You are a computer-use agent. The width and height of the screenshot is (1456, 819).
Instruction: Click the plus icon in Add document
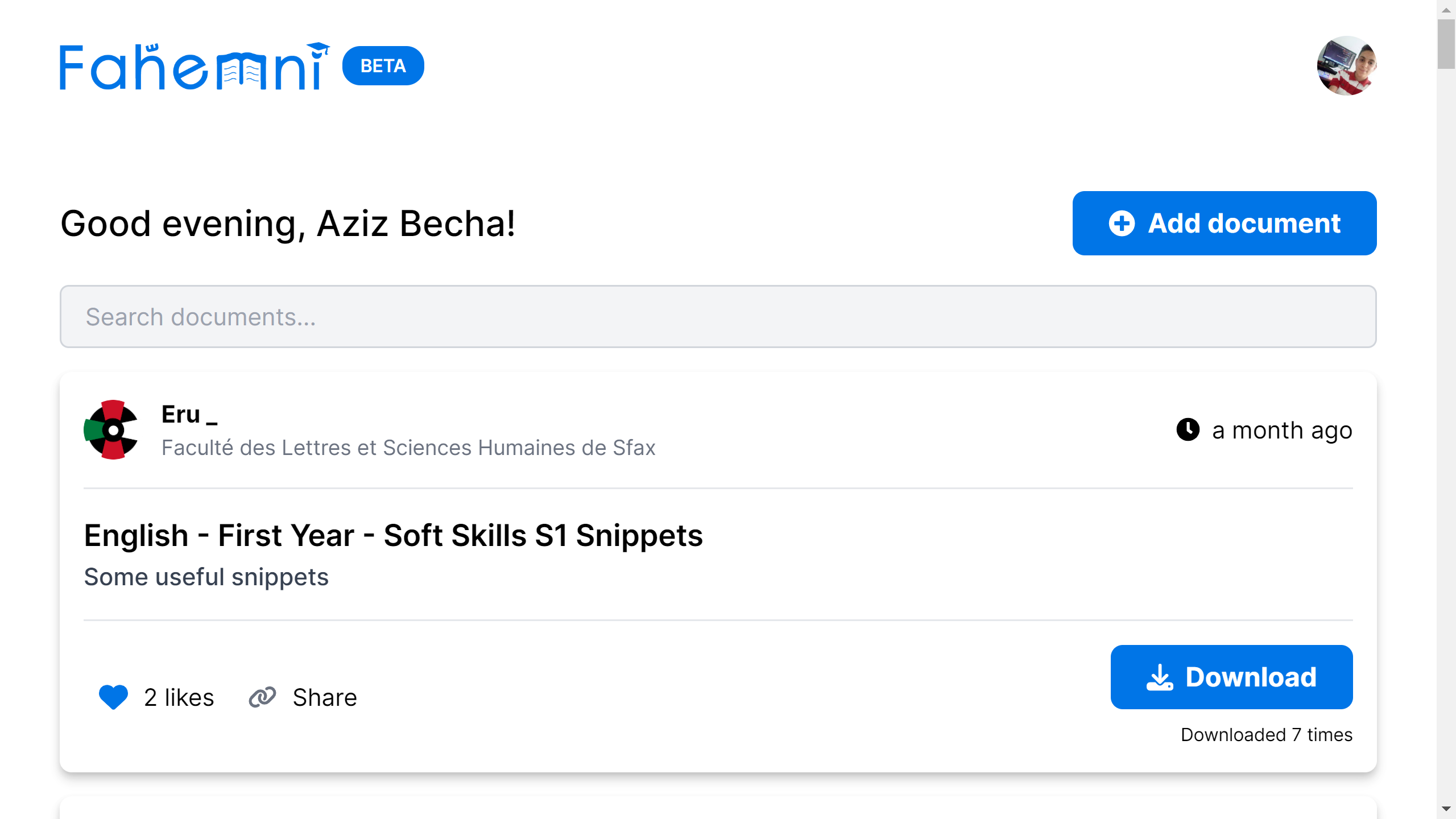[x=1122, y=224]
